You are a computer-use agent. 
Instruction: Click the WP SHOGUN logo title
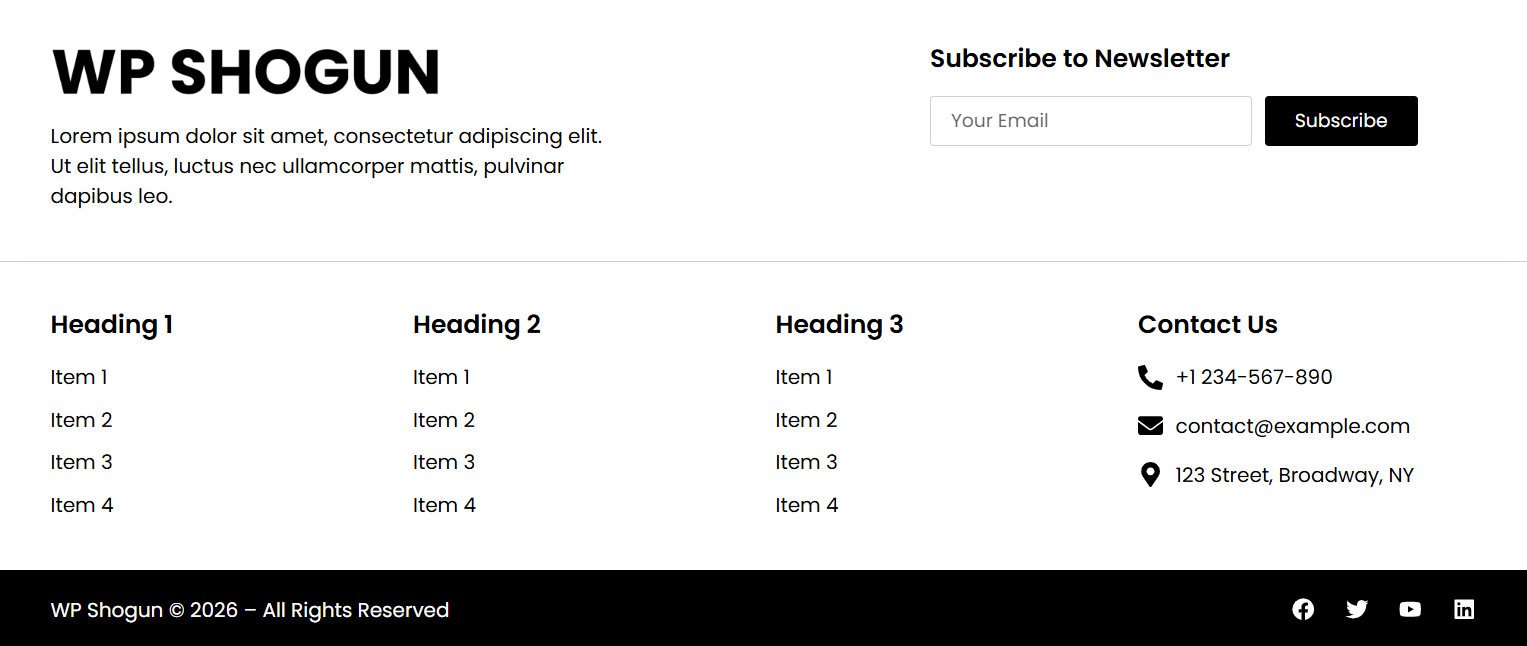(x=245, y=72)
